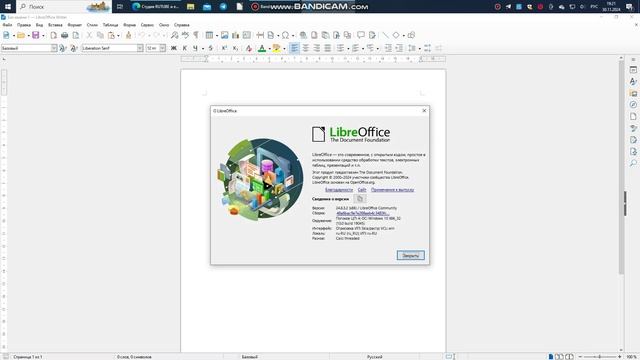Screen dimensions: 640x360
Task: Expand the line spacing dropdown arrow
Action: point(419,48)
